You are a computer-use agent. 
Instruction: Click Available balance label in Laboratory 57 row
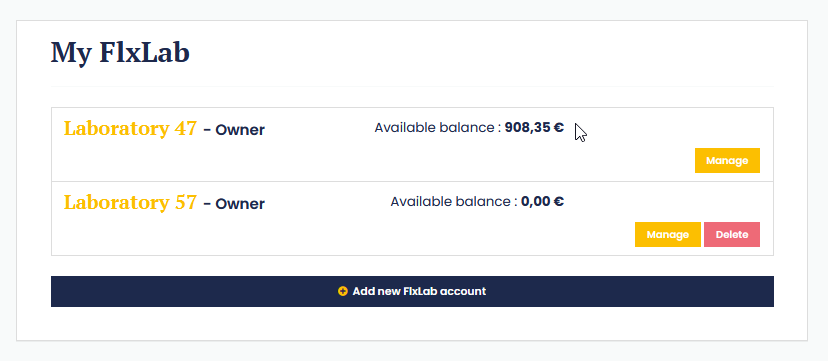[454, 202]
